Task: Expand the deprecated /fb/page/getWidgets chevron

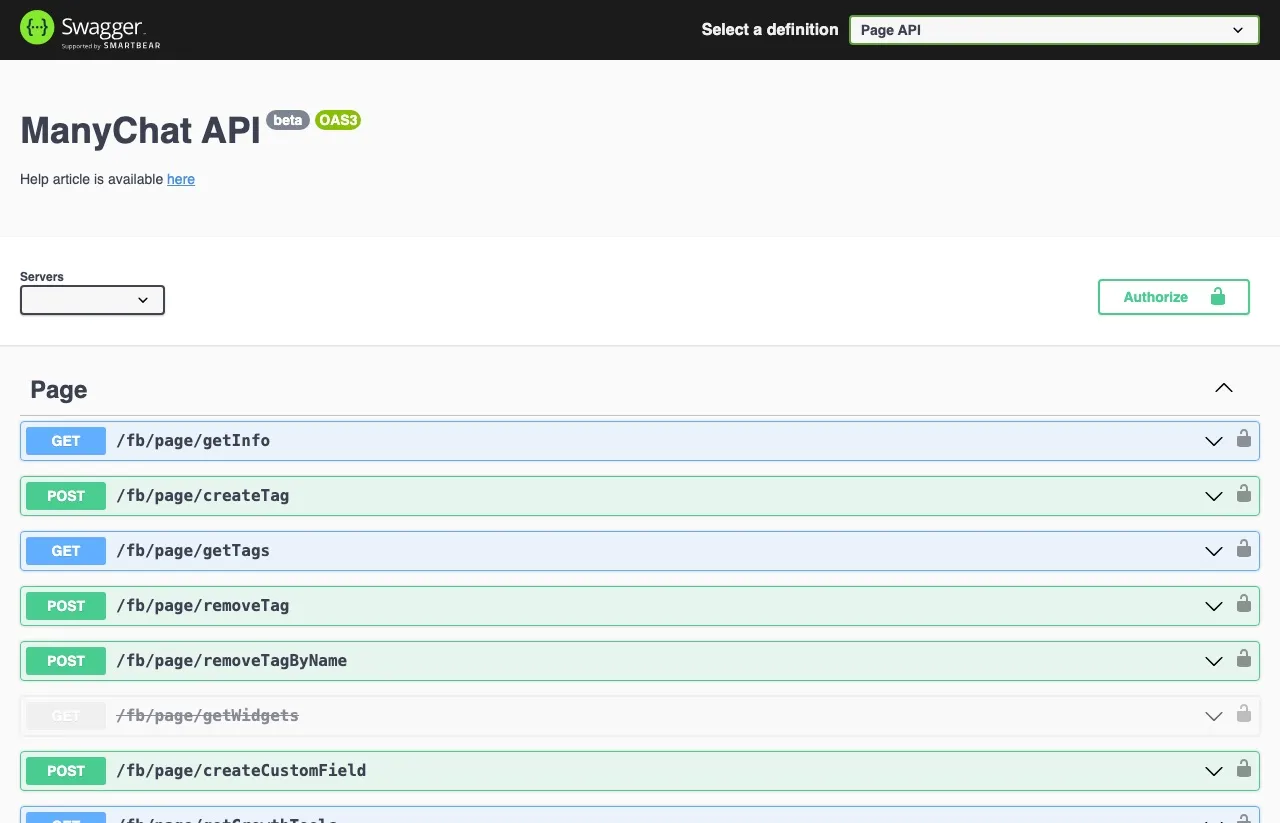Action: pos(1214,716)
